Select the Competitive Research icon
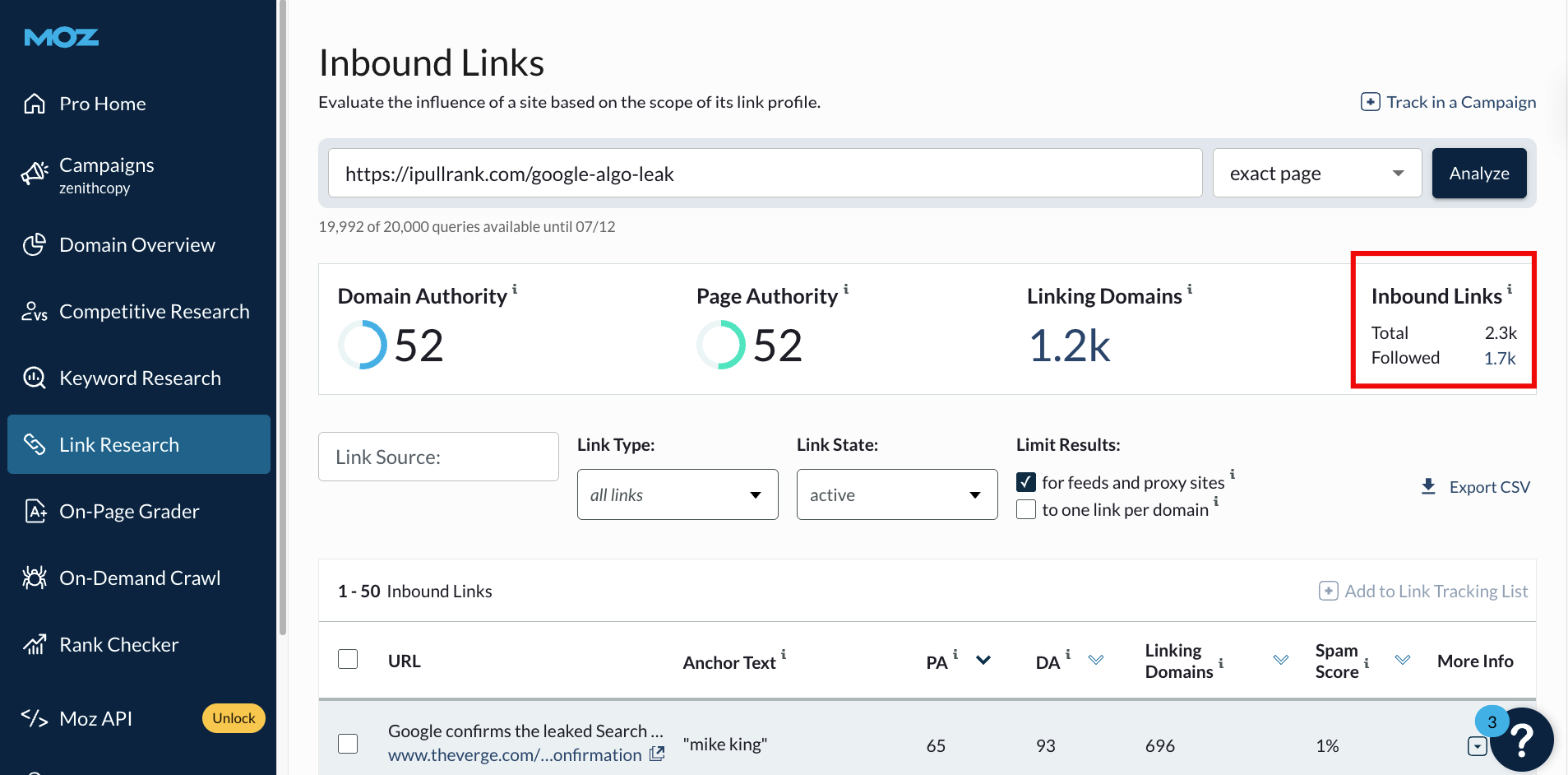Viewport: 1568px width, 775px height. tap(34, 311)
